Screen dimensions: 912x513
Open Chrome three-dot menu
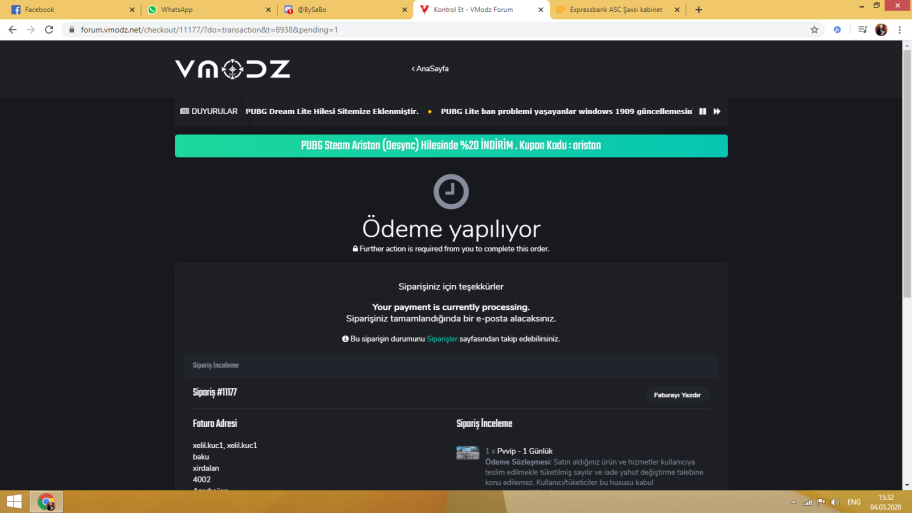click(900, 30)
